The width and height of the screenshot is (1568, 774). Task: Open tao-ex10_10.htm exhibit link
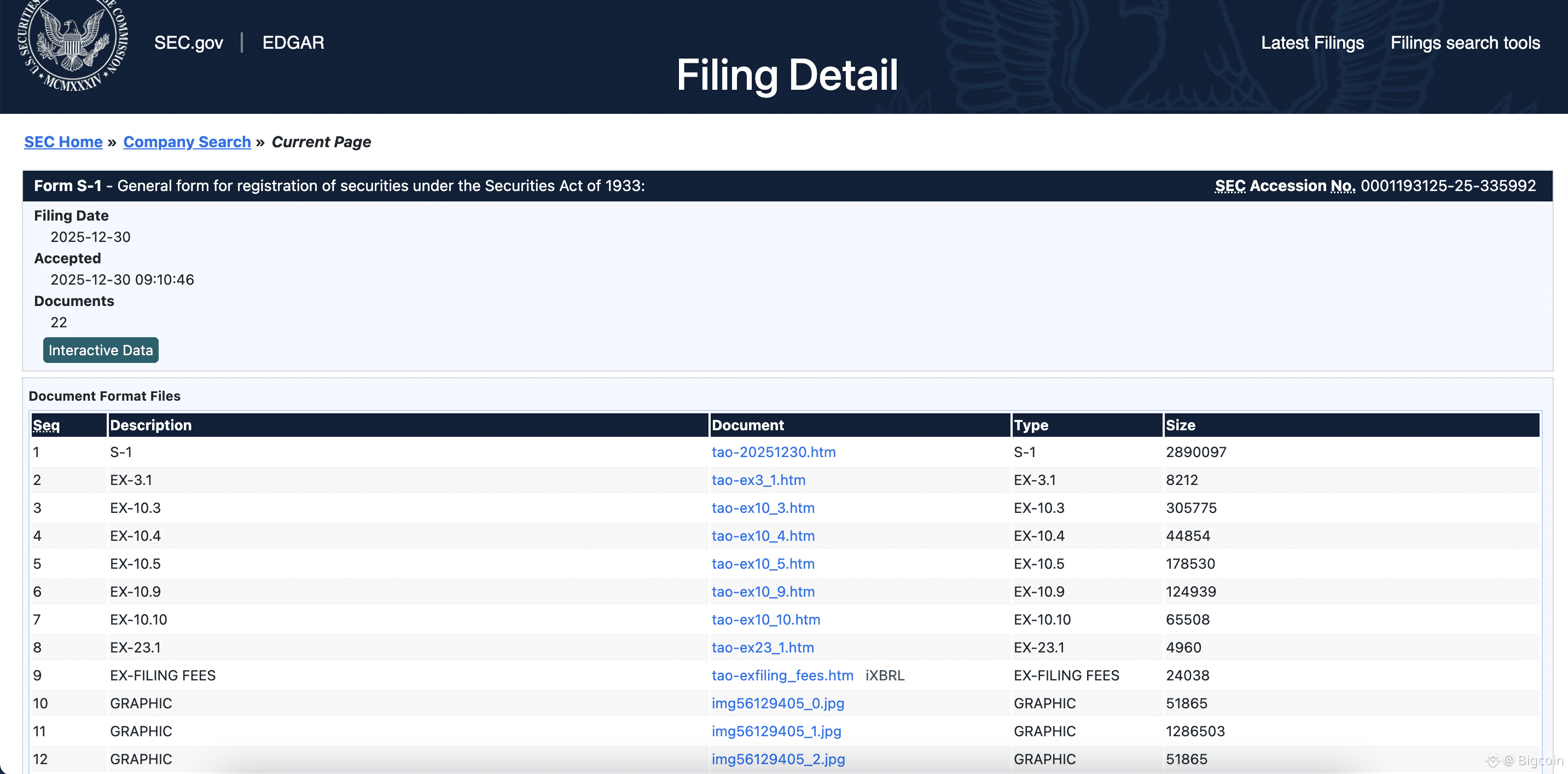click(765, 620)
